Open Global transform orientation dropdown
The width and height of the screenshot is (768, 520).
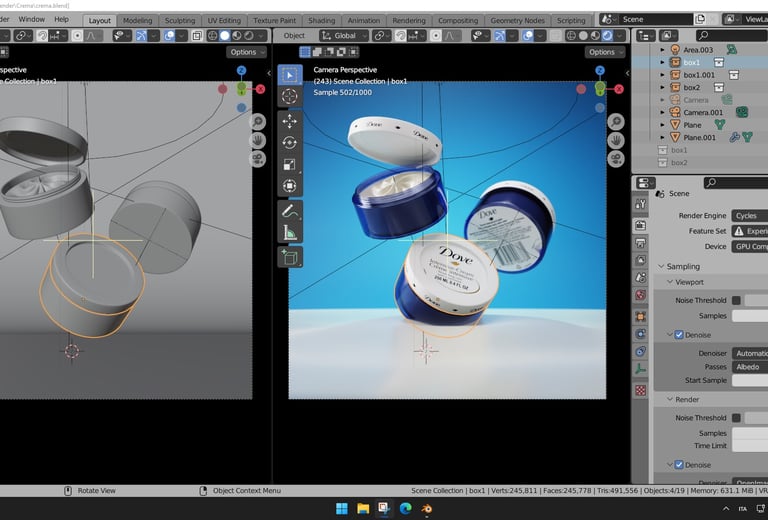344,36
